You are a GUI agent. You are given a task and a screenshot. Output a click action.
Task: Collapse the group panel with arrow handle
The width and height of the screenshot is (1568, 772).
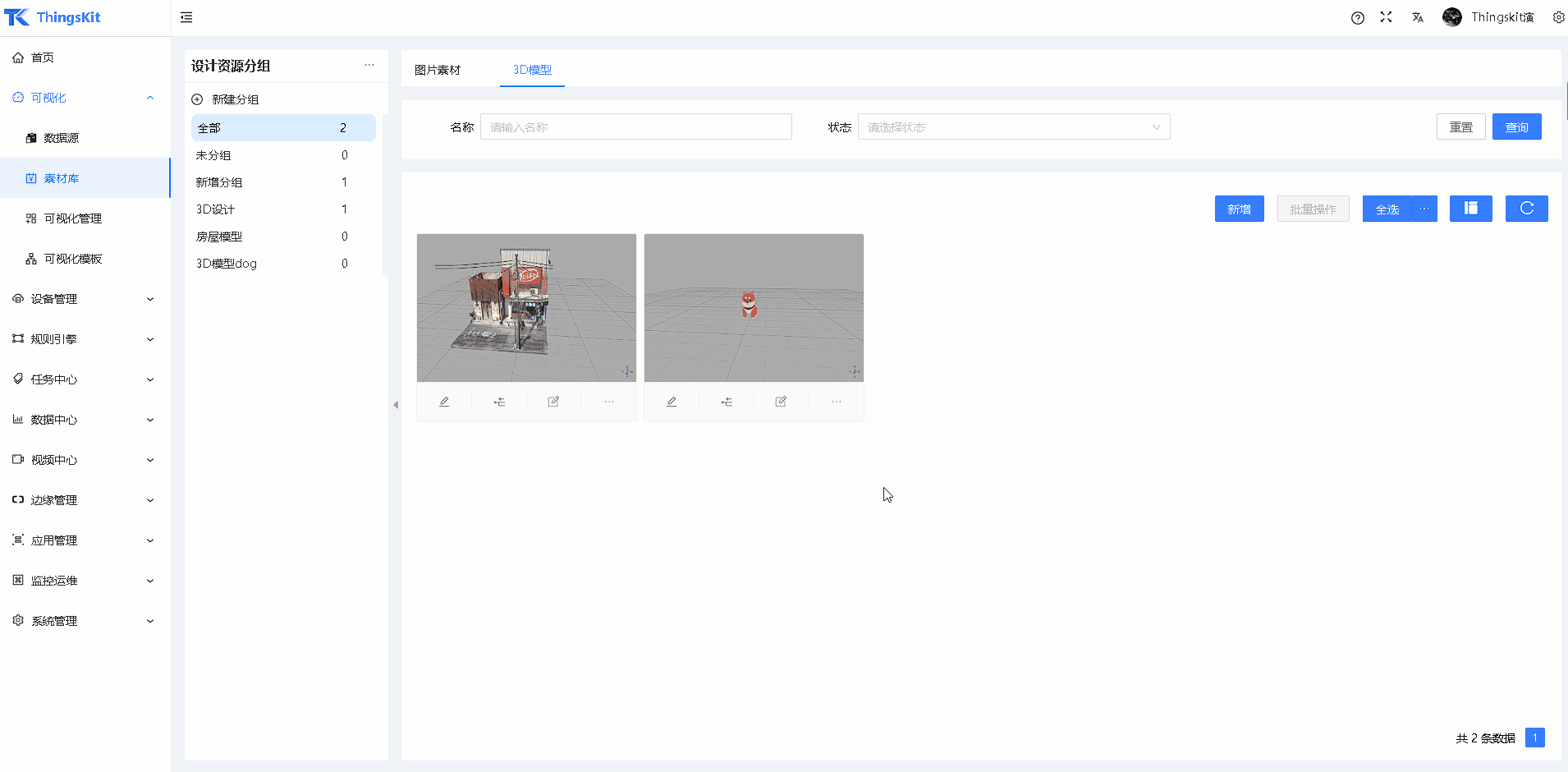396,405
